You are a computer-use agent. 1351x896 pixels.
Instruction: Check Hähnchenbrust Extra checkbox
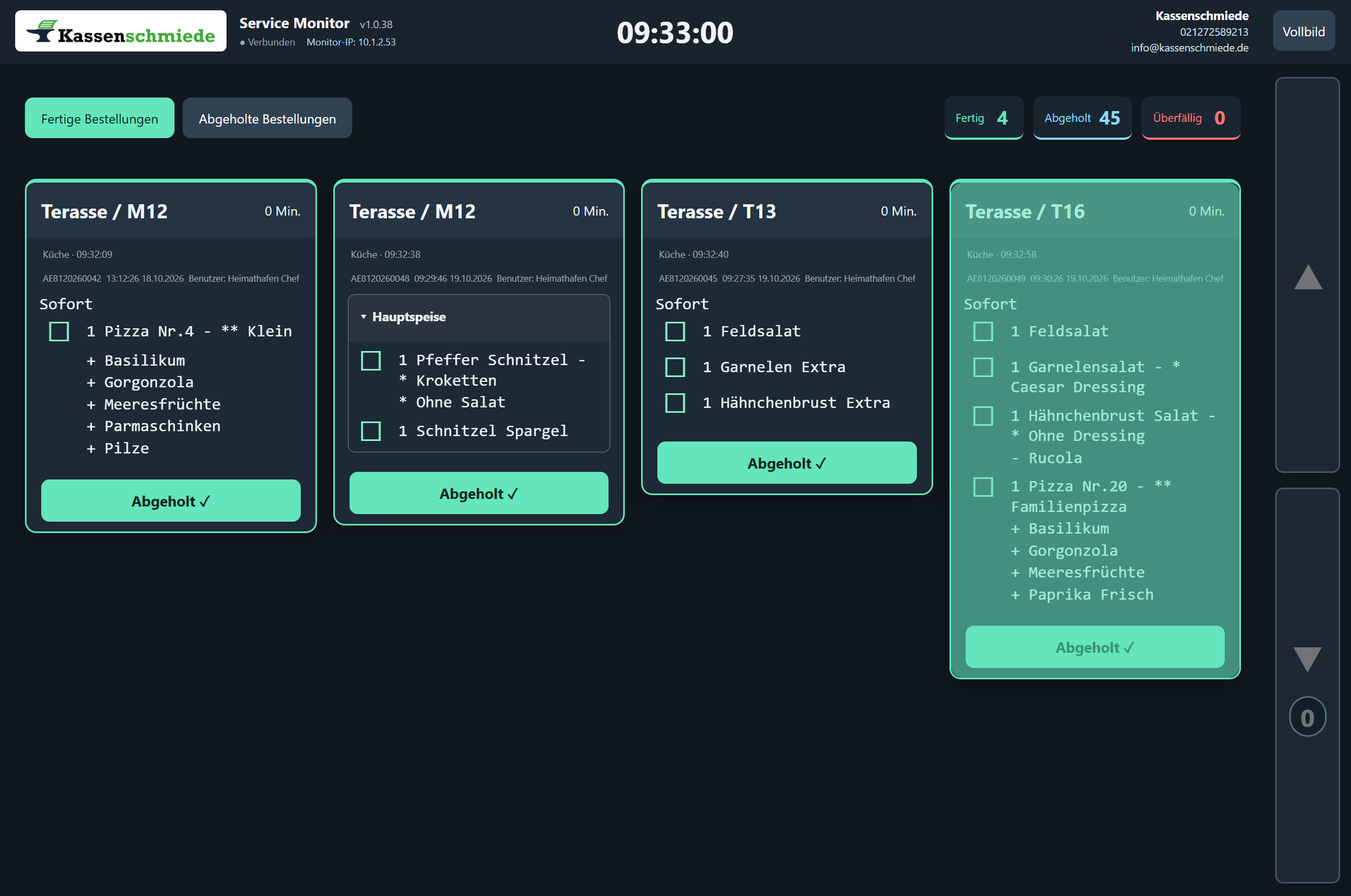click(675, 403)
